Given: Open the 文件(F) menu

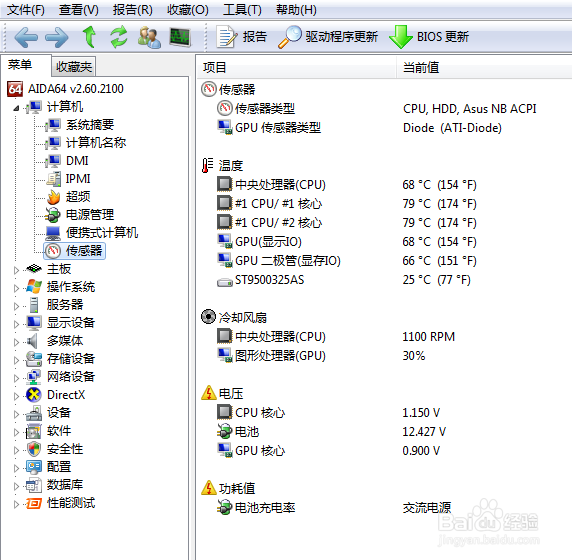Looking at the screenshot, I should (26, 9).
